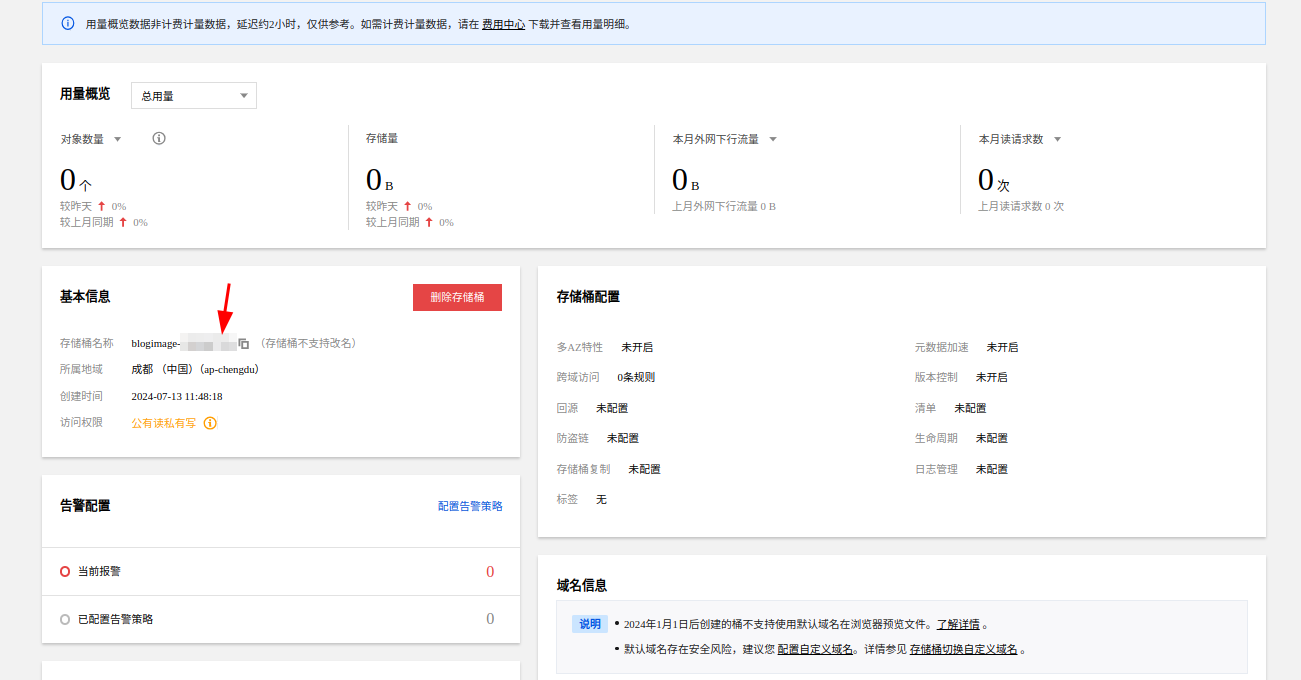The width and height of the screenshot is (1301, 680).
Task: Click the gray circle icon beside 已配置告警策略
Action: tap(65, 619)
